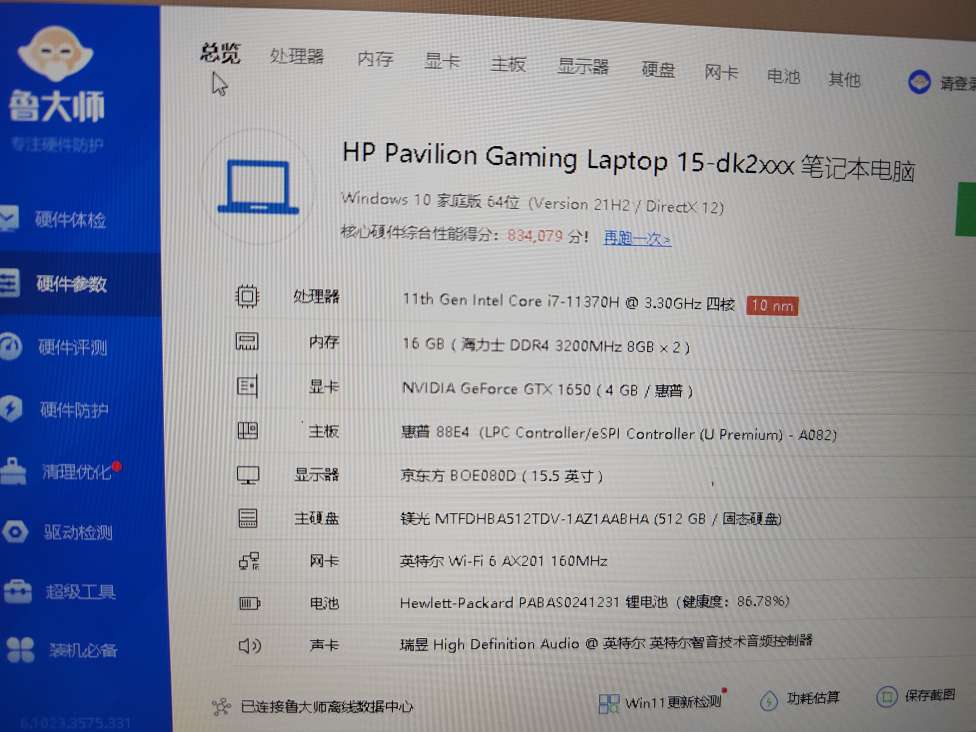Click the 请登录 login avatar icon

pyautogui.click(x=919, y=82)
